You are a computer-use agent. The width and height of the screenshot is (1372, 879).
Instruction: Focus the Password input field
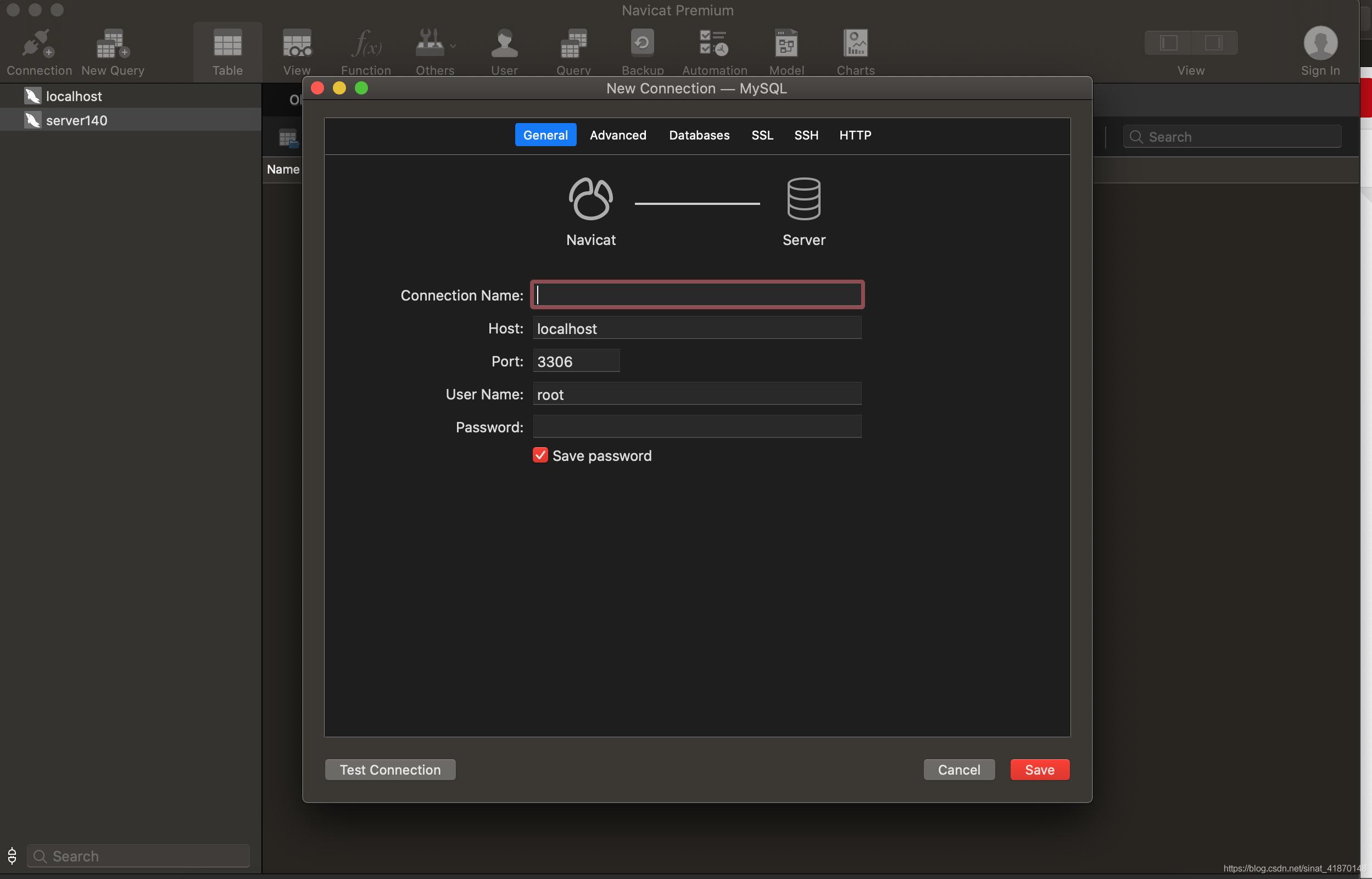coord(697,426)
